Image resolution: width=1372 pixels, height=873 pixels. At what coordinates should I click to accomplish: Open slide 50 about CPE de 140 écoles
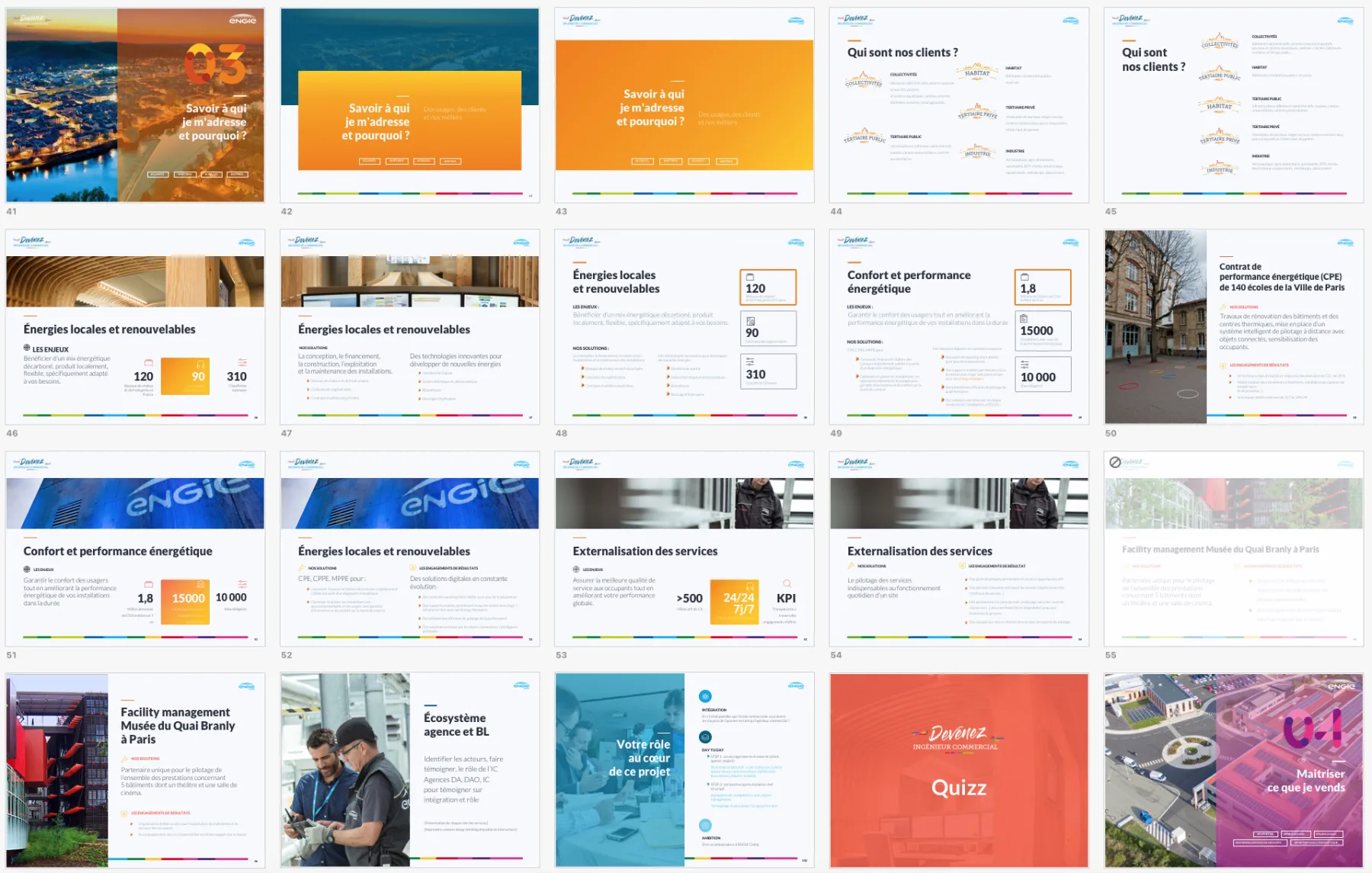point(1233,327)
